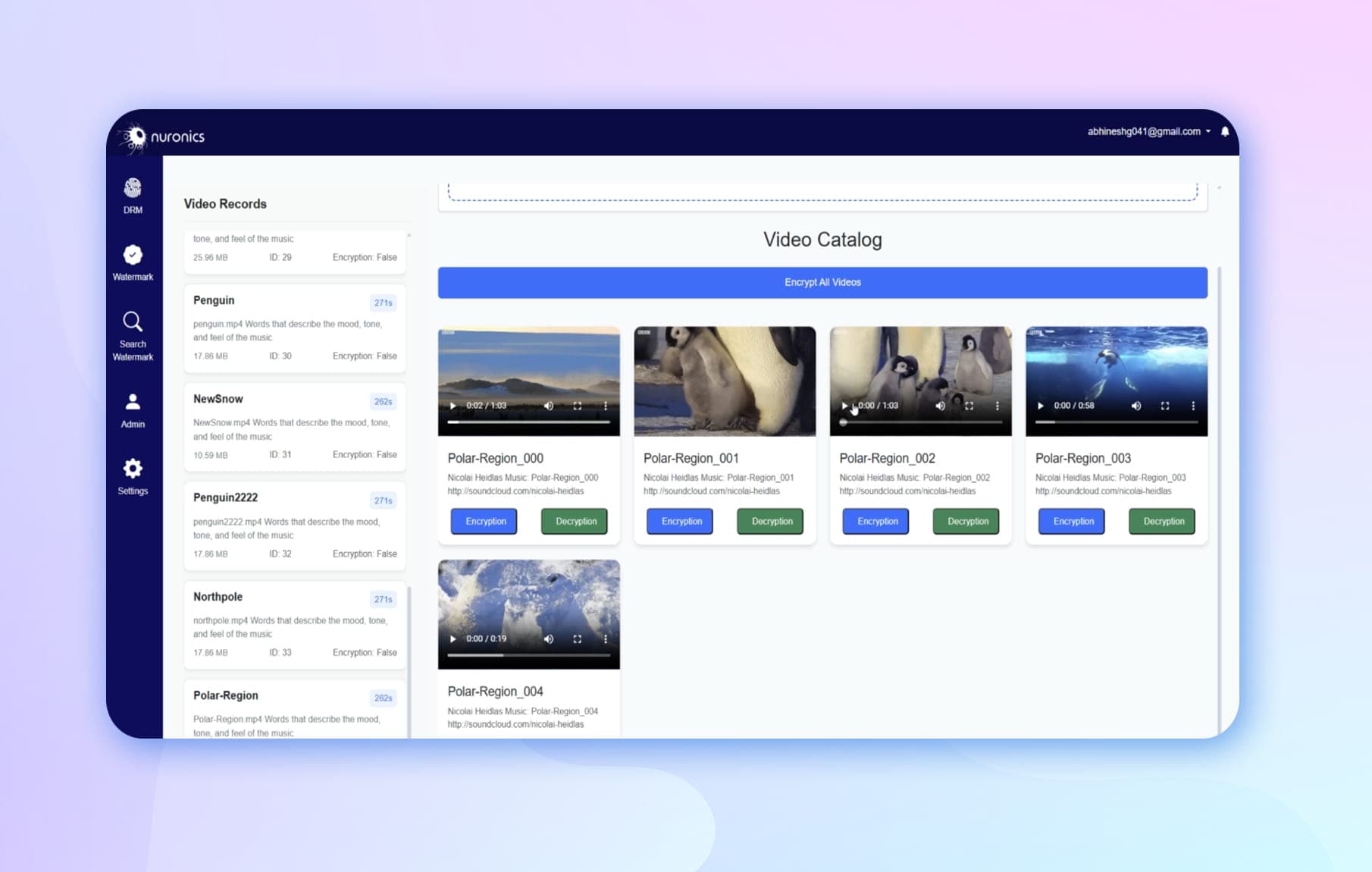The height and width of the screenshot is (872, 1372).
Task: Click Decryption for Polar-Region_003
Action: pyautogui.click(x=1164, y=521)
